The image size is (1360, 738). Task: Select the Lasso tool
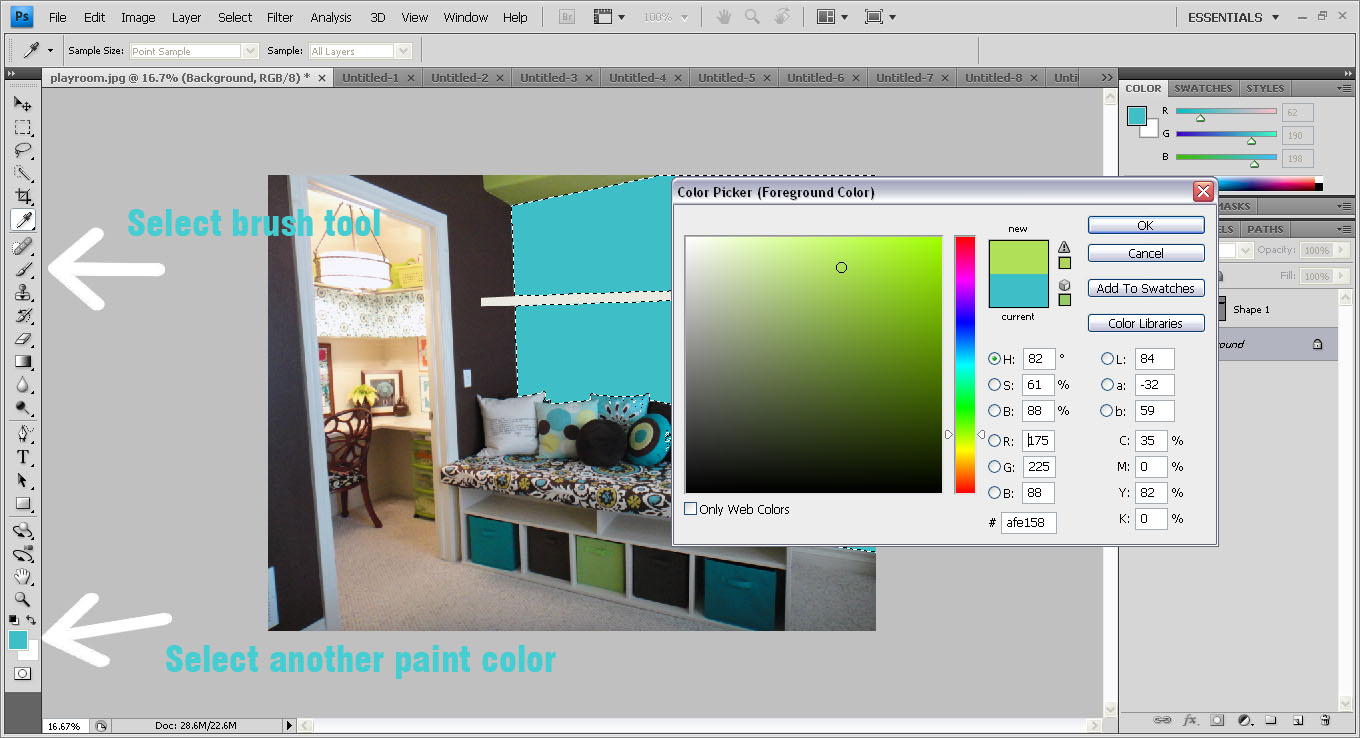point(22,150)
